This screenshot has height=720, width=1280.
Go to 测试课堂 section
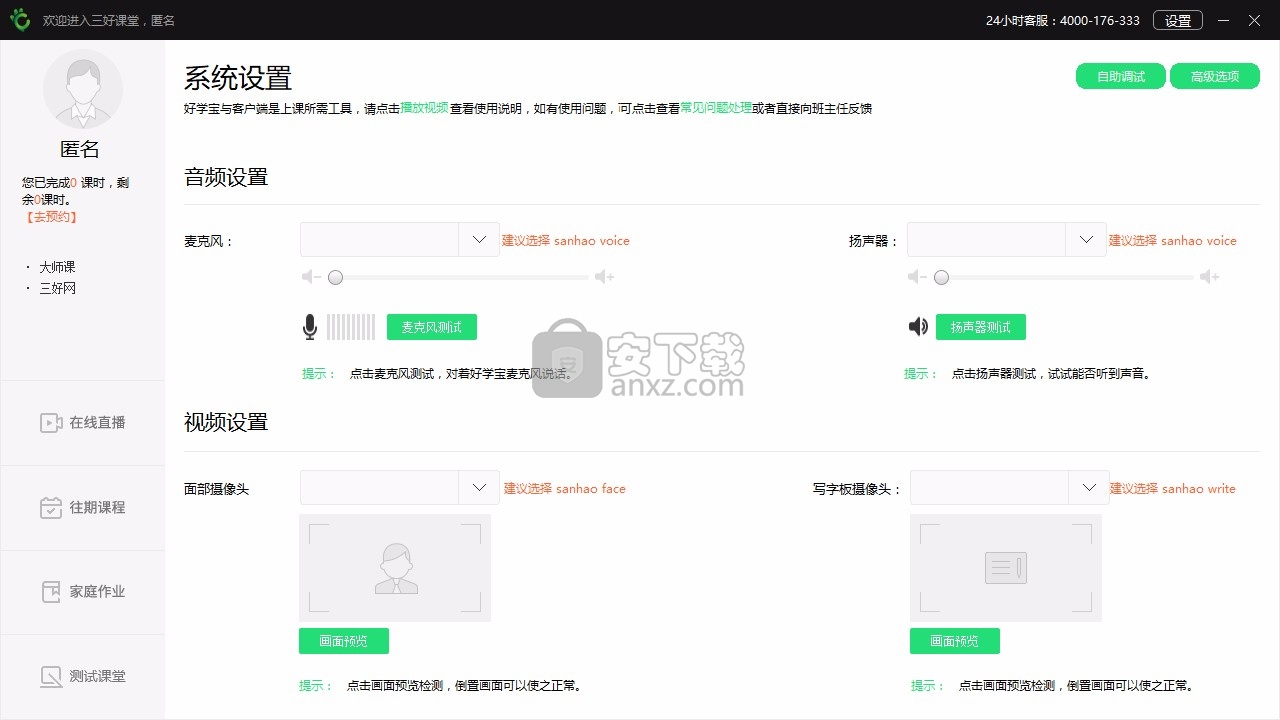(x=83, y=676)
